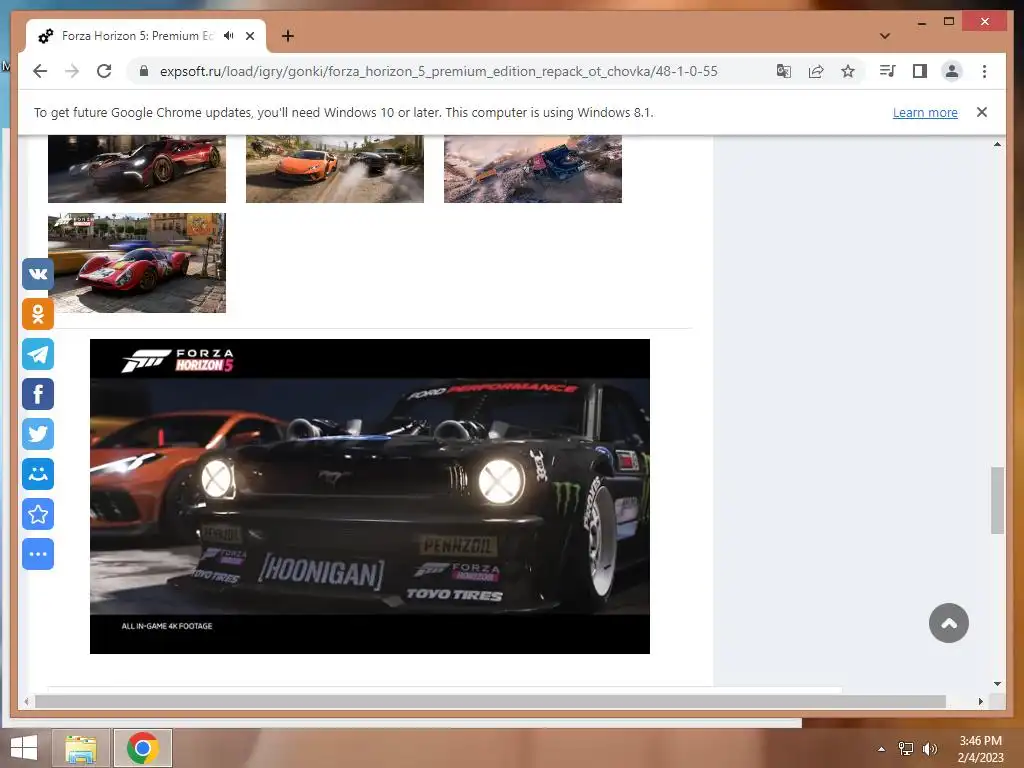Dismiss the Chrome update notification bar

click(x=982, y=112)
